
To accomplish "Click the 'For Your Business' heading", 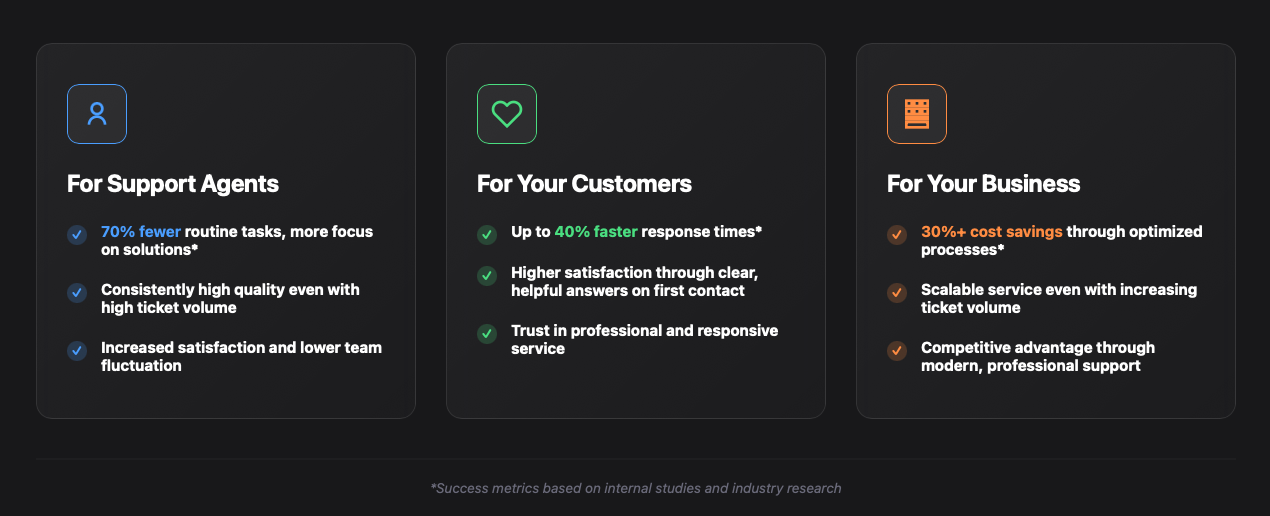I will 984,184.
